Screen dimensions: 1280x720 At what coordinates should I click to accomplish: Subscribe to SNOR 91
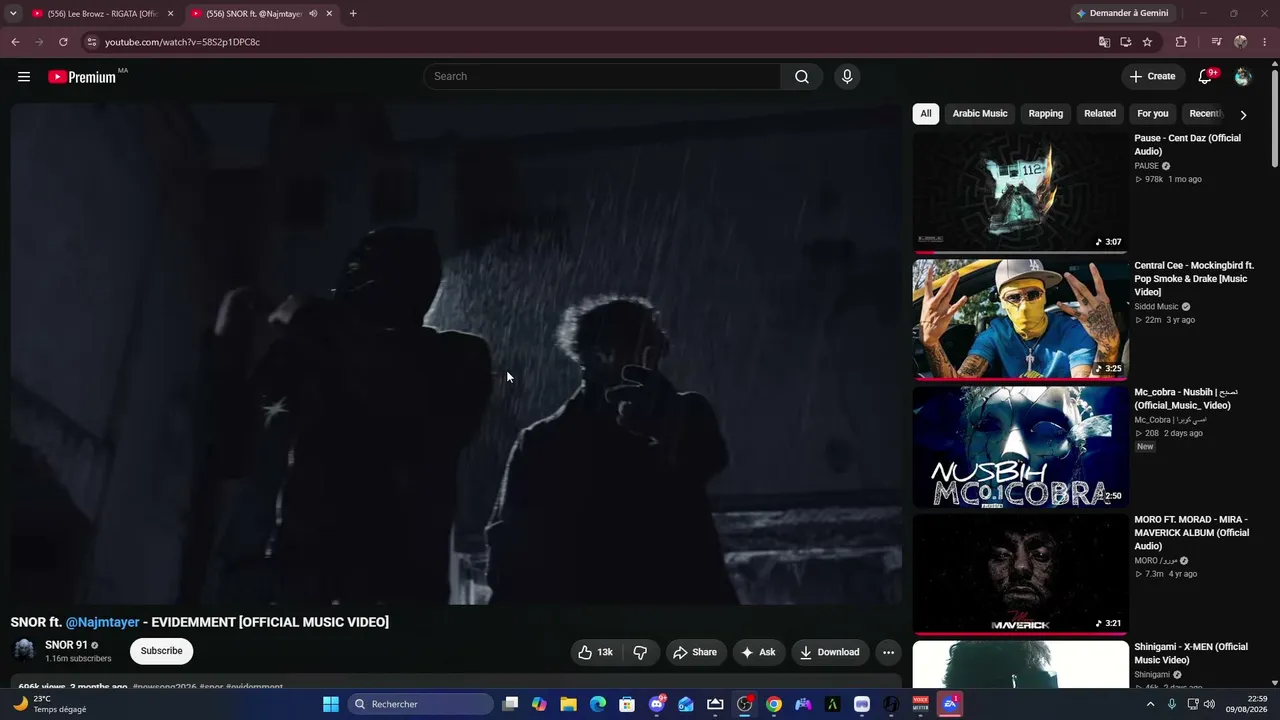161,651
